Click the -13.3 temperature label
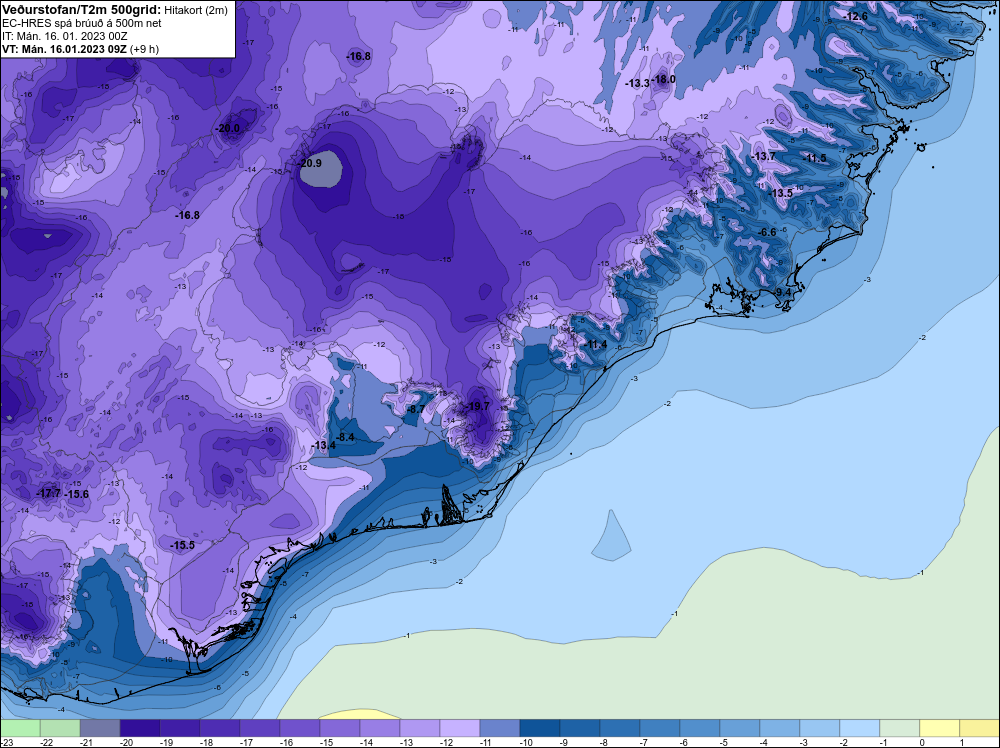Screen dimensions: 1000x748 tap(637, 84)
